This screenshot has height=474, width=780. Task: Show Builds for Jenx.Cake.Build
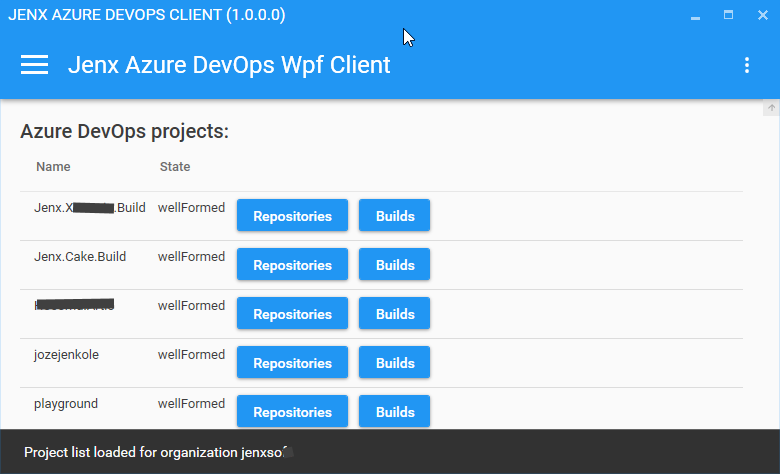(x=394, y=265)
